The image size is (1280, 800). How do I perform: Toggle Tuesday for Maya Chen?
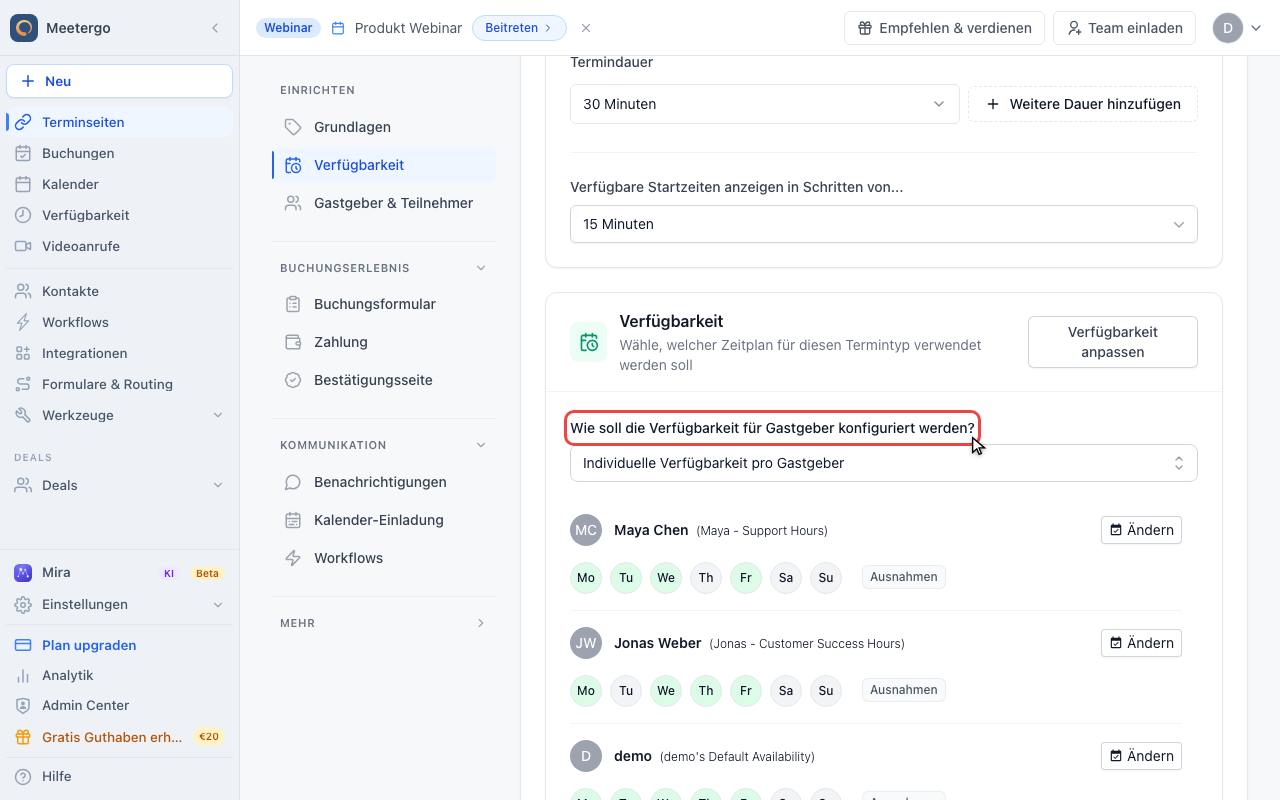[x=626, y=577]
